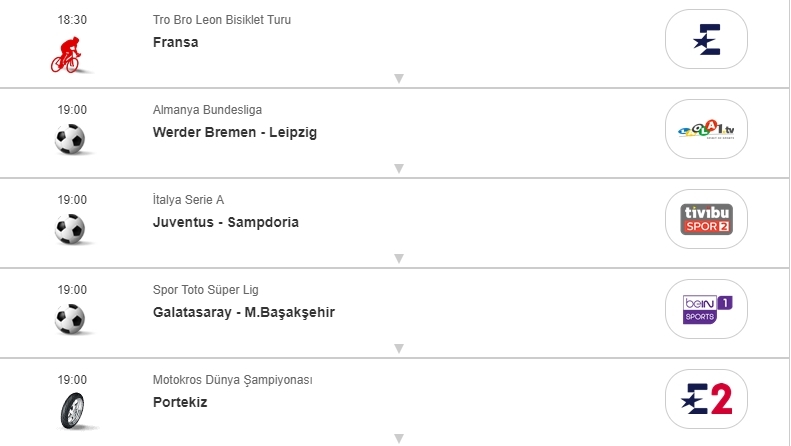Open the beIN Sports 1 channel logo

(706, 309)
